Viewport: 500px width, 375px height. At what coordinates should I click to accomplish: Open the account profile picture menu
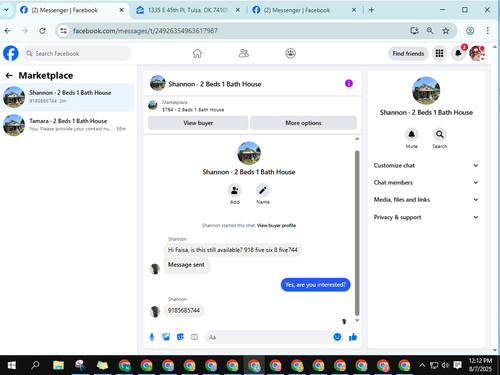[x=477, y=53]
